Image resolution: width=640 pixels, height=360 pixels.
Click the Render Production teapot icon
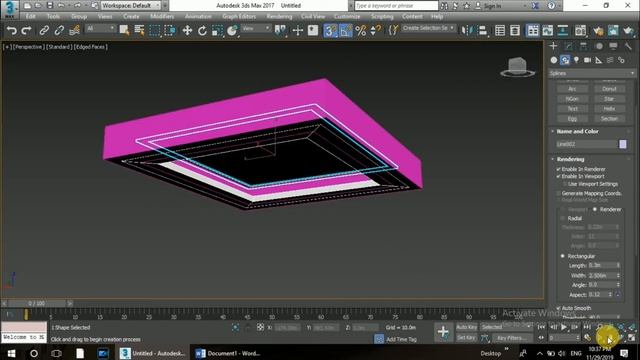click(629, 31)
